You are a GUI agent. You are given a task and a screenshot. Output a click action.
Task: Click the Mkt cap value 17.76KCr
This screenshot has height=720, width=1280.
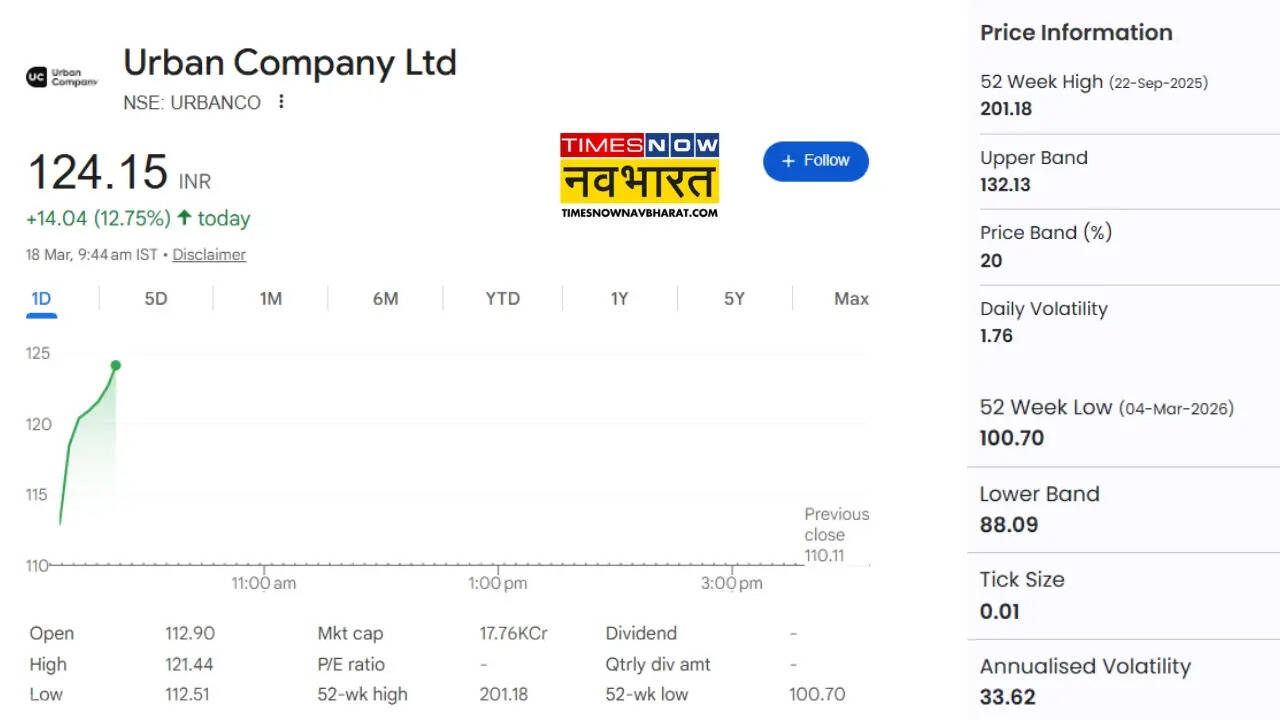click(x=513, y=634)
